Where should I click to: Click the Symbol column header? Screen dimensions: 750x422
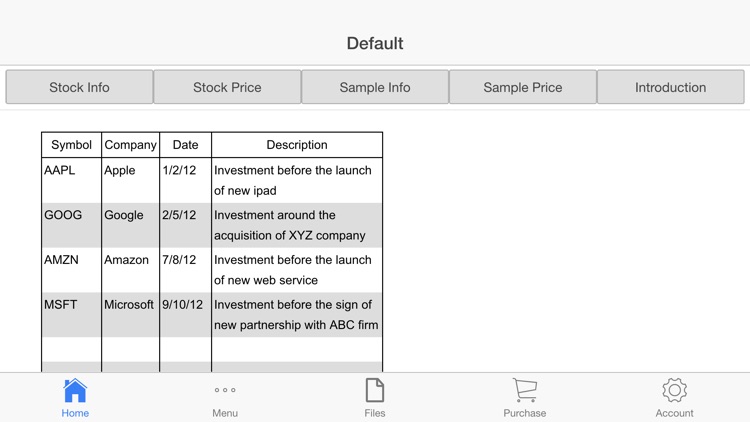[71, 145]
